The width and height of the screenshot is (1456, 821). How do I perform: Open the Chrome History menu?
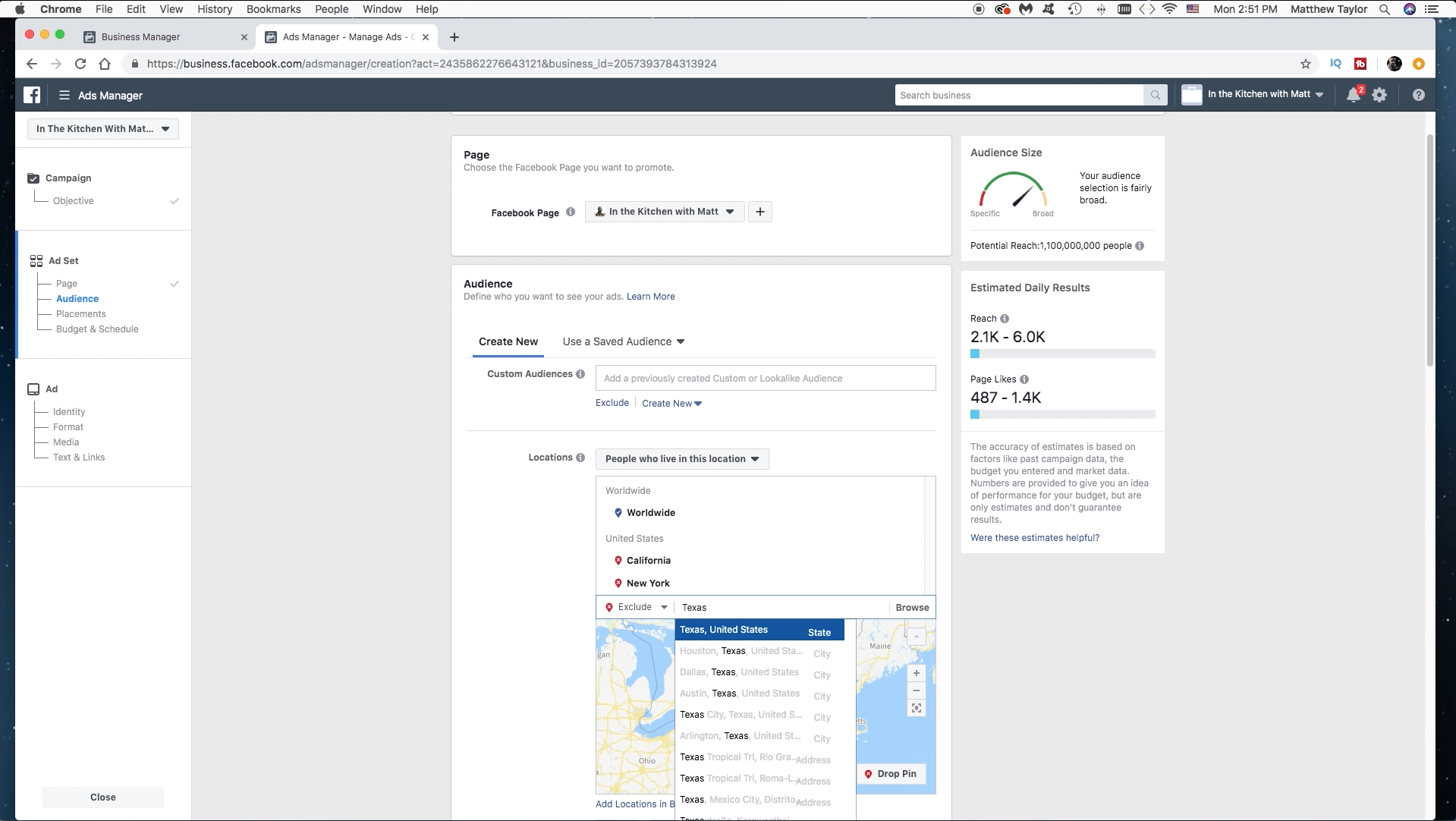pos(215,9)
